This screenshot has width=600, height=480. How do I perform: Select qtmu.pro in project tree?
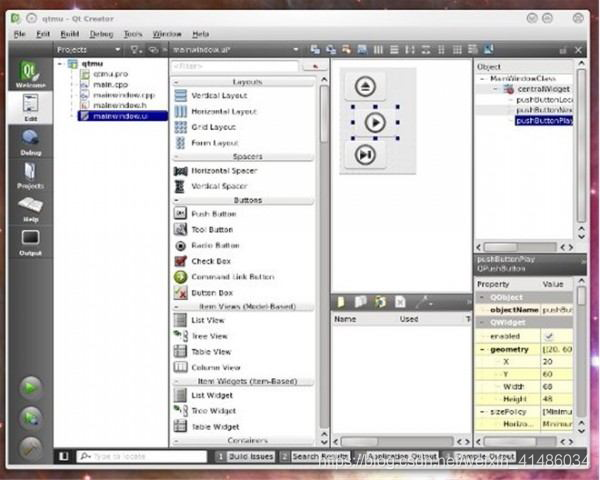(111, 74)
